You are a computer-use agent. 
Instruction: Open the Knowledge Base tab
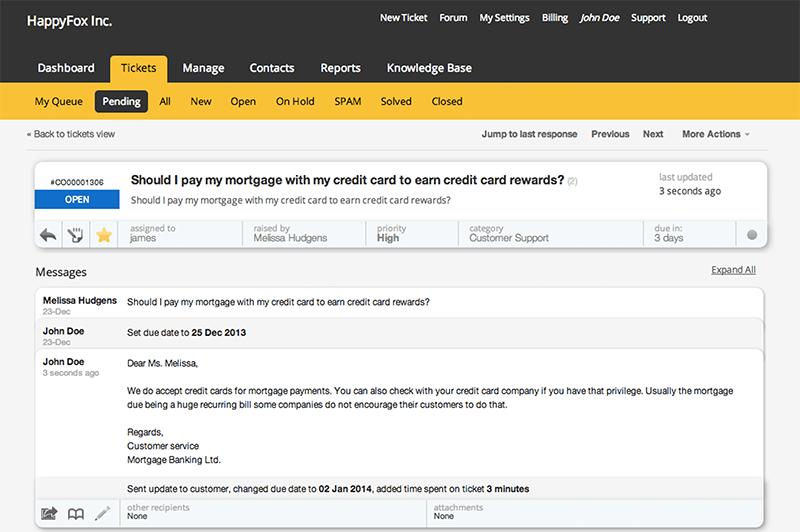[x=429, y=68]
